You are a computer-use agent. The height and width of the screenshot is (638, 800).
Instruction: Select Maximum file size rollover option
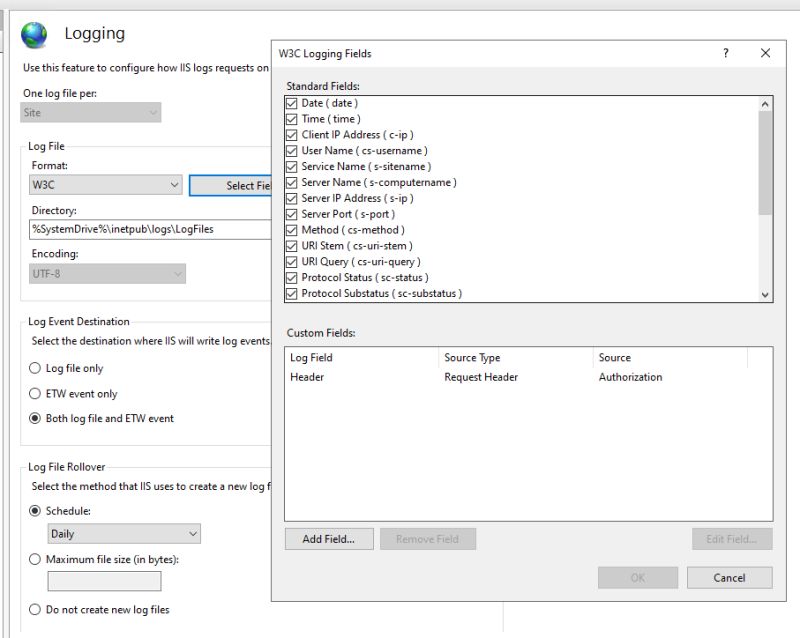pos(33,558)
